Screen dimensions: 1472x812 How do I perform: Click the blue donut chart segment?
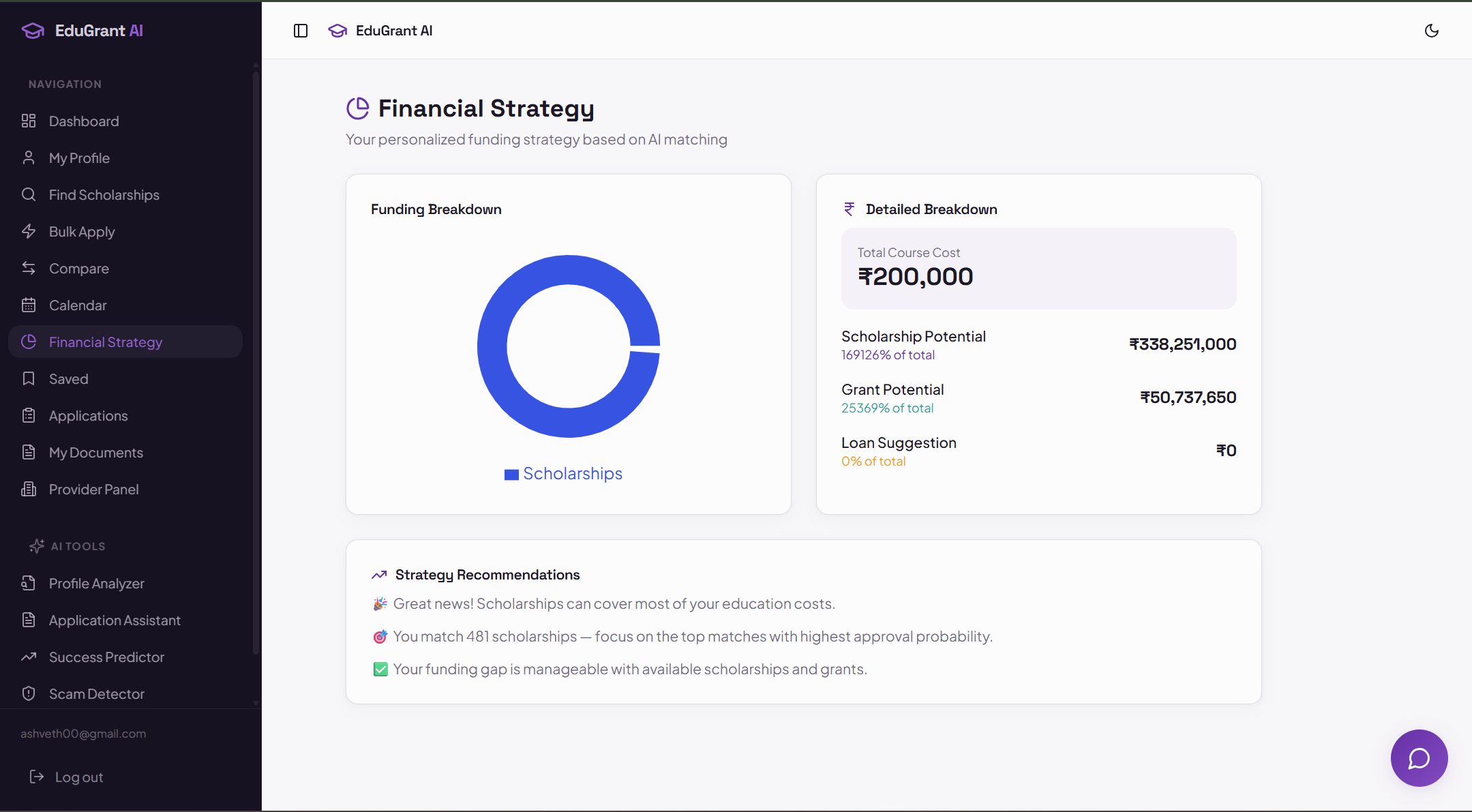pos(492,346)
